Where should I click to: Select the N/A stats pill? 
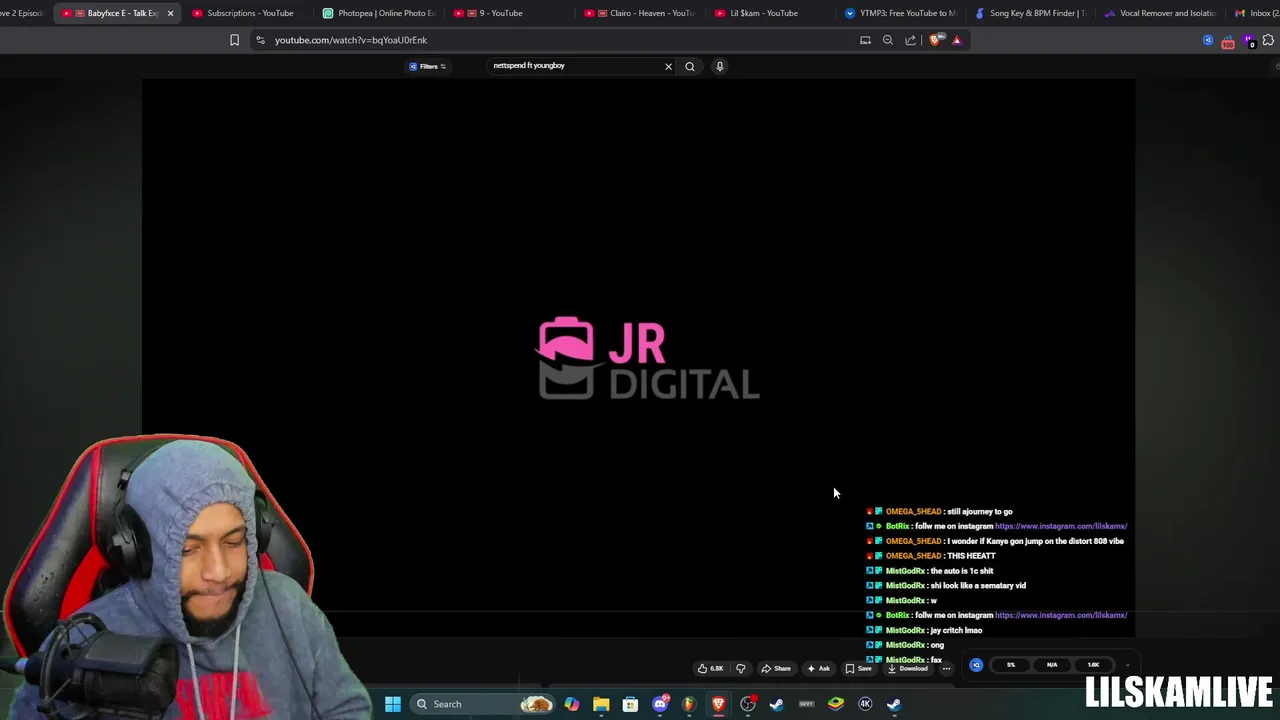tap(1052, 665)
